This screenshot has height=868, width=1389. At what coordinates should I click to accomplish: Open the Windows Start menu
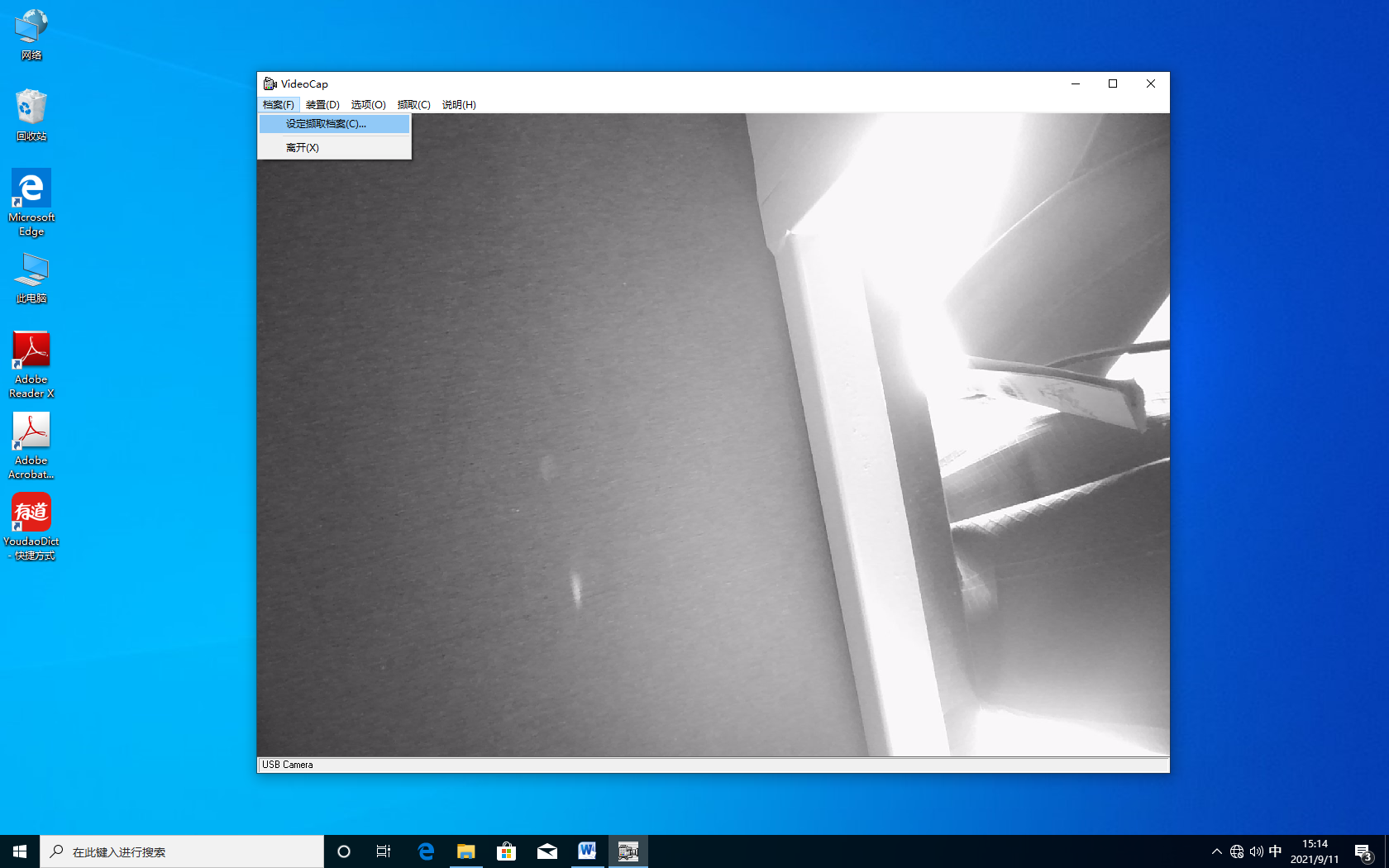pos(20,851)
